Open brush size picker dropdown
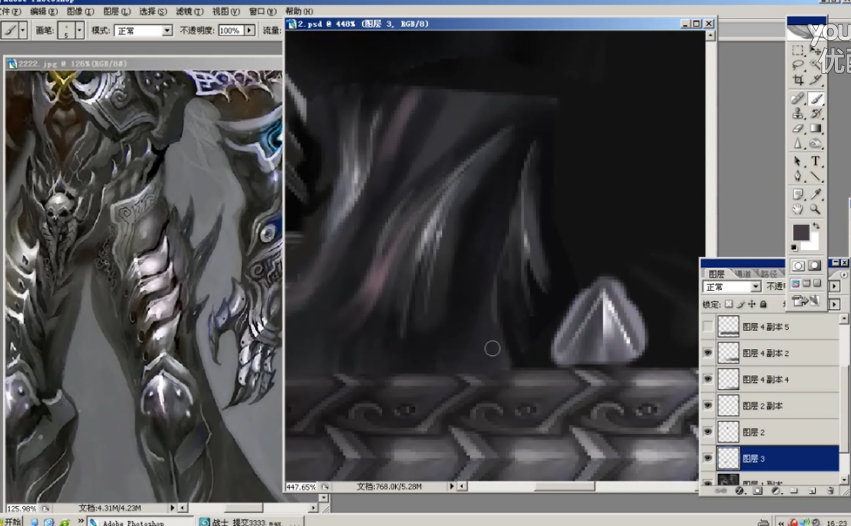 tap(80, 30)
